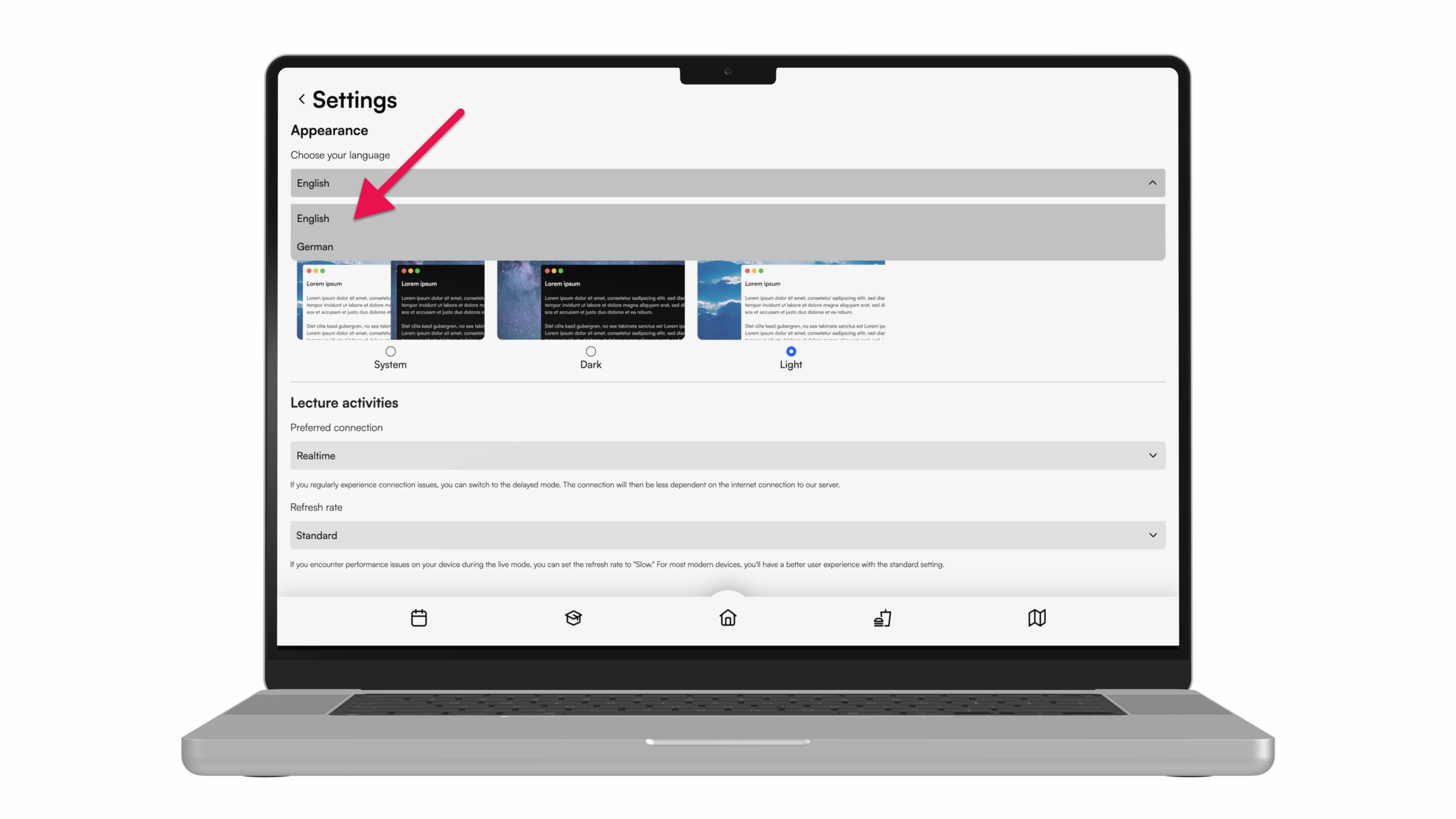Select the Dark theme radio button
The image size is (1456, 819).
[591, 351]
